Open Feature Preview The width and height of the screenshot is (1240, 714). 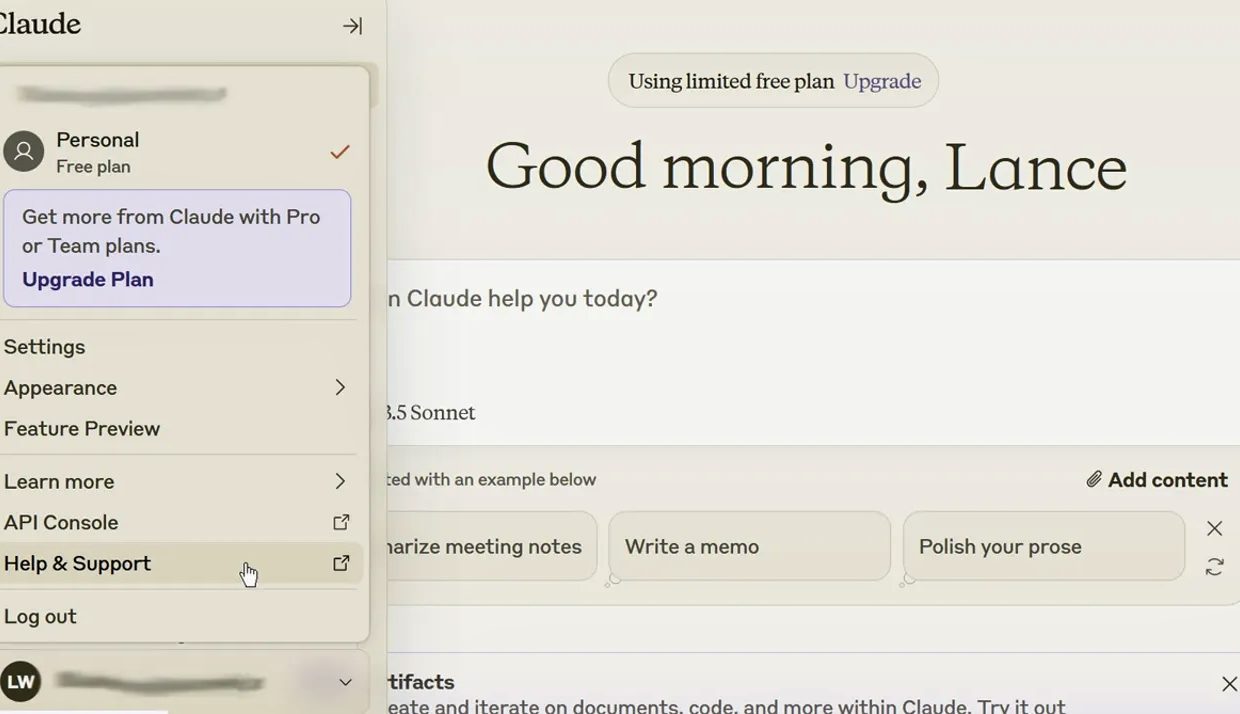(x=82, y=429)
